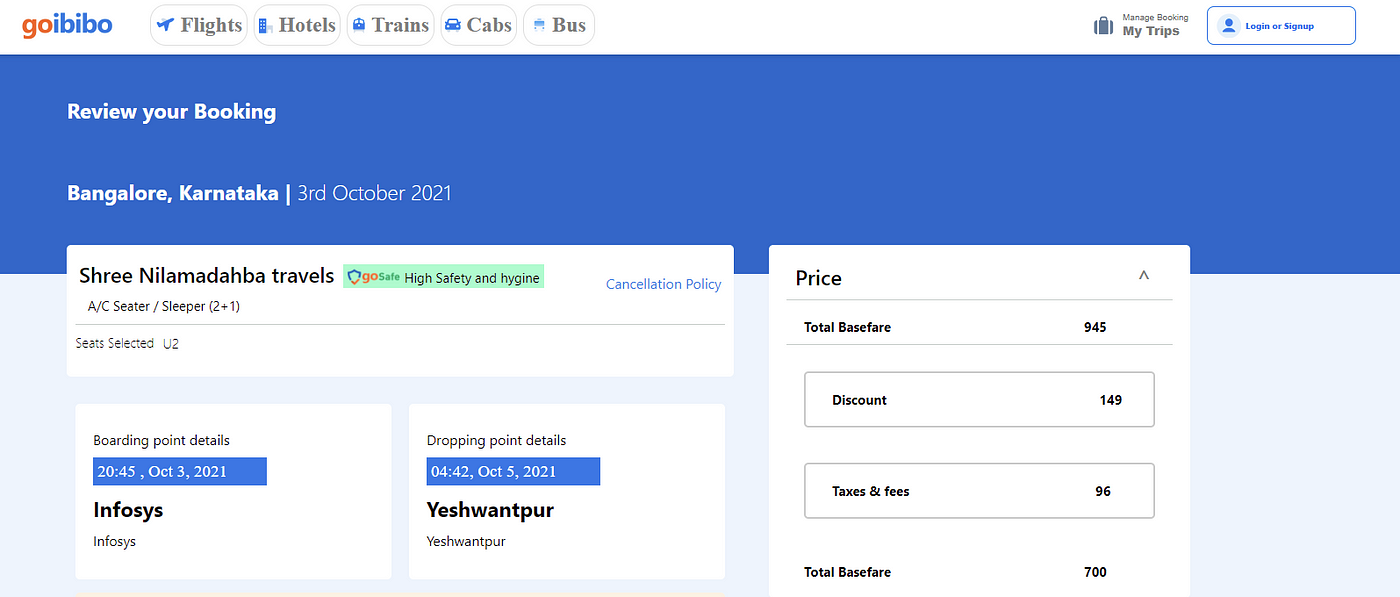Select the boarding time 20:45, Oct 3, 2021
This screenshot has width=1400, height=597.
point(180,472)
